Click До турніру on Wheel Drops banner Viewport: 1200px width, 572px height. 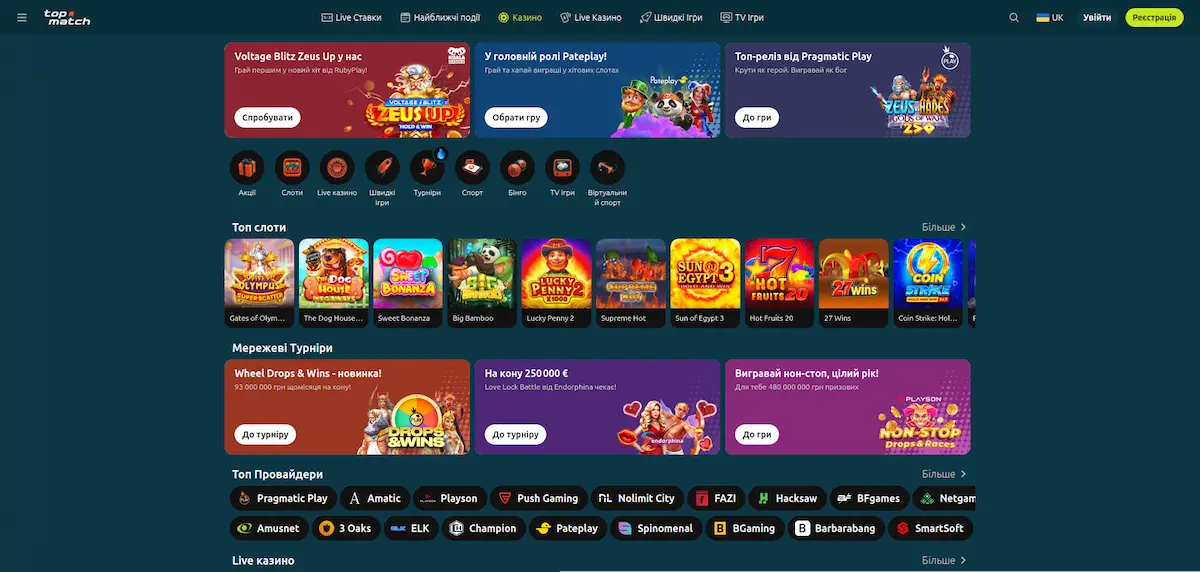click(265, 435)
